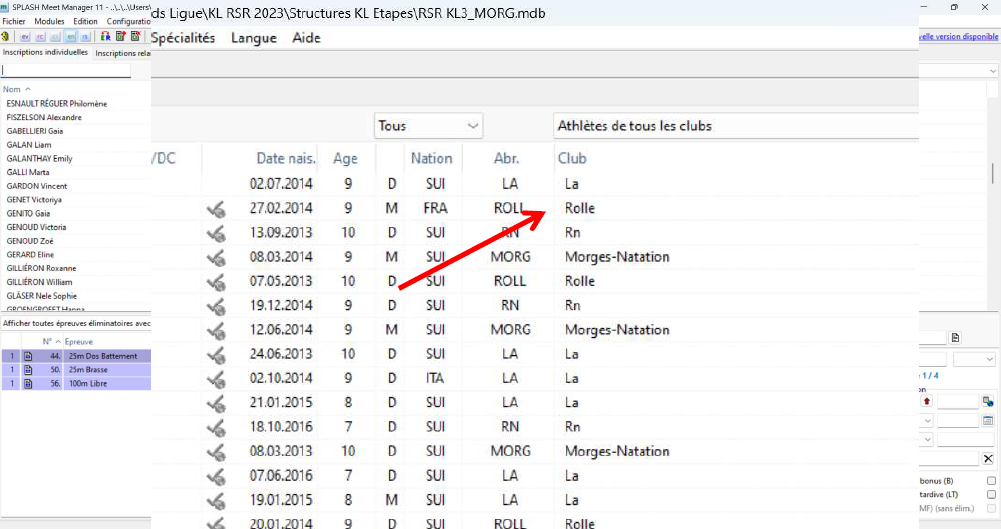
Task: Click the entry document icon for 25m Brasse
Action: click(x=28, y=370)
